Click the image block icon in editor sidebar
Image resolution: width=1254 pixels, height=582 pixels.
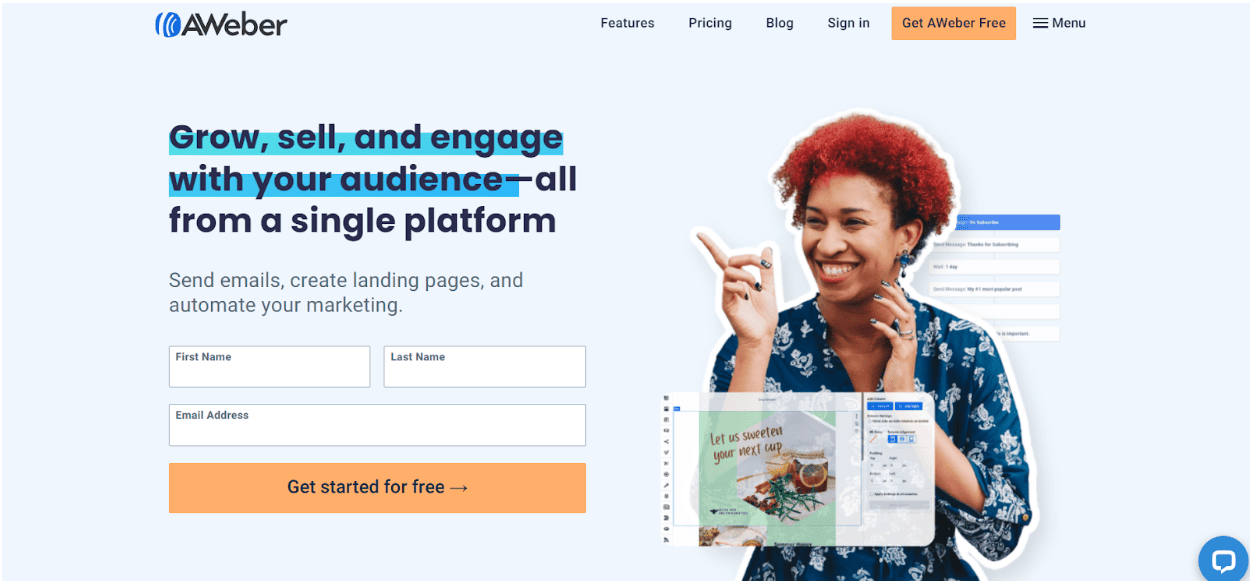(666, 409)
